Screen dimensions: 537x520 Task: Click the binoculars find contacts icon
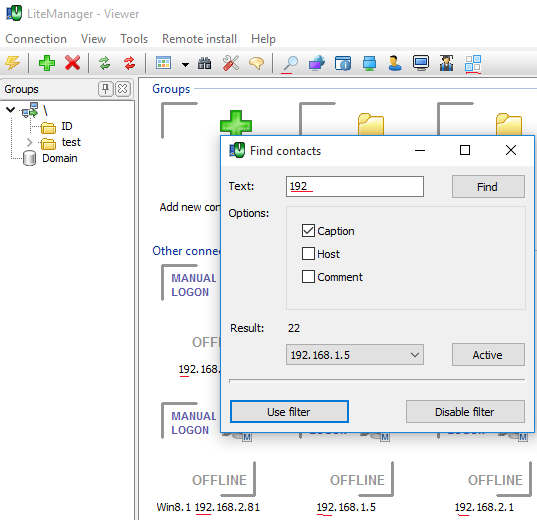(204, 63)
